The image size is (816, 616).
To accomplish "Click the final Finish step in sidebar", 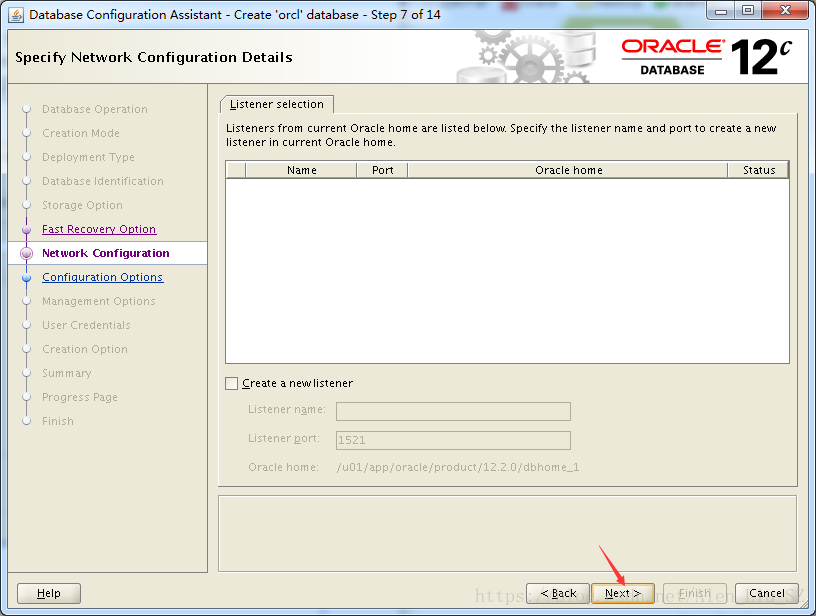I will click(58, 421).
